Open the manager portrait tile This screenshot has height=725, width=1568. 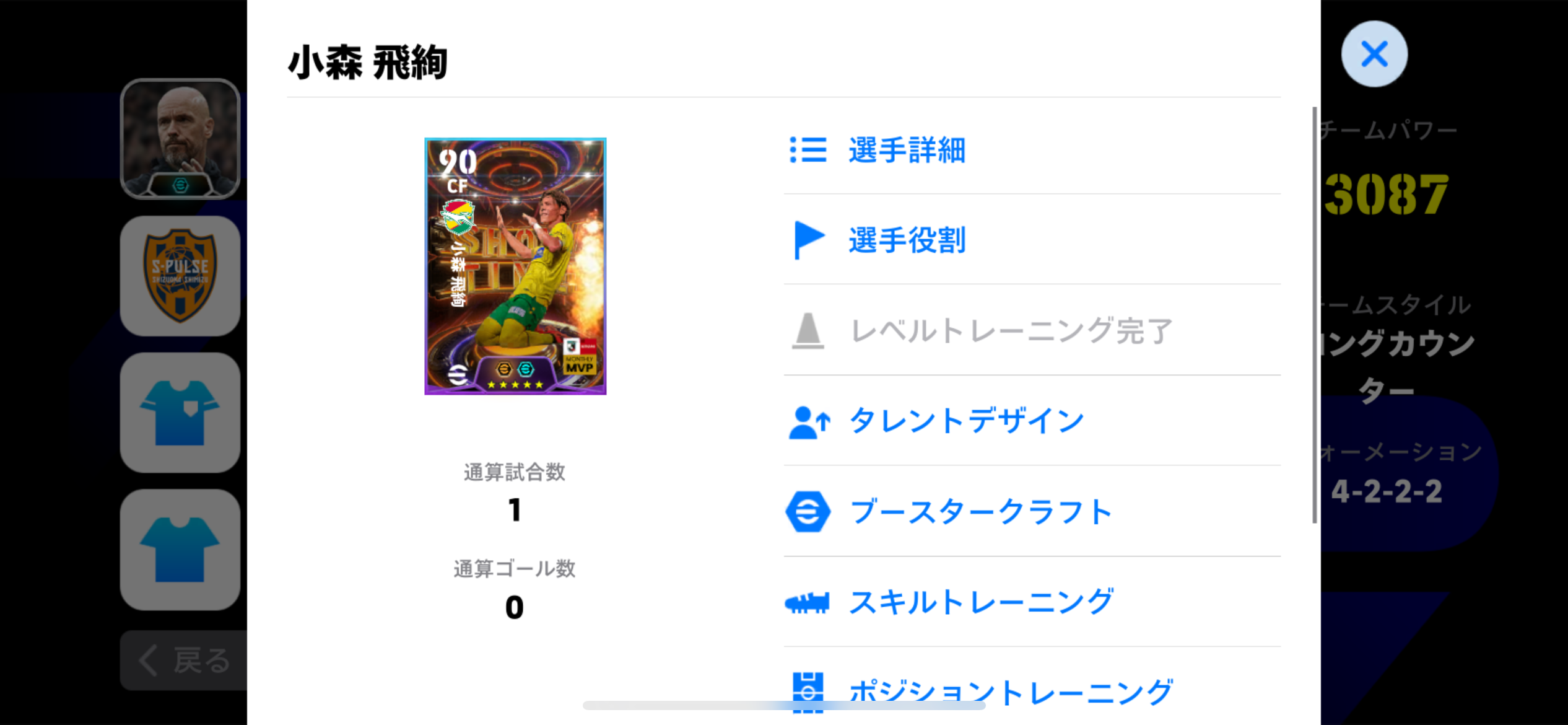click(180, 139)
